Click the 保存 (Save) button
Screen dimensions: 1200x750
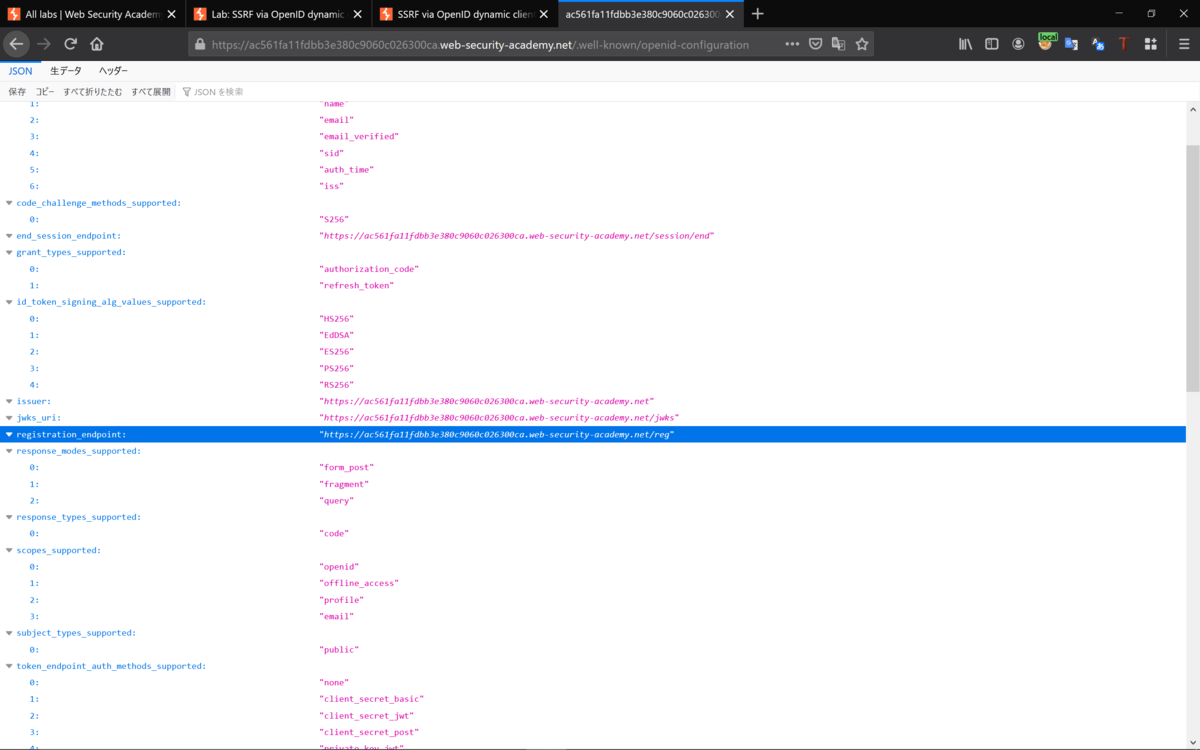17,91
